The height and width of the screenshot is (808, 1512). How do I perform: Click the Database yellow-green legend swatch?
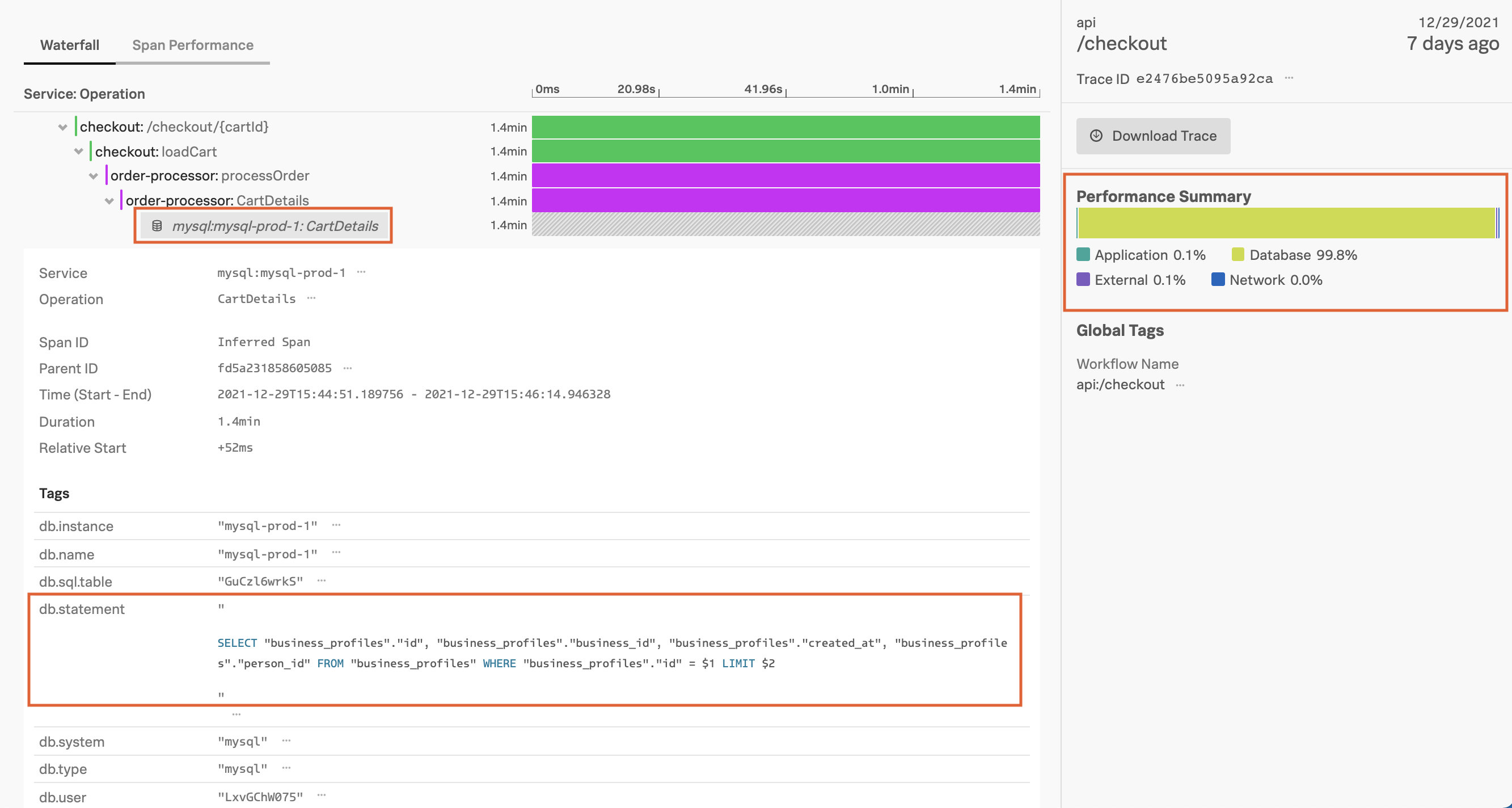click(x=1238, y=254)
